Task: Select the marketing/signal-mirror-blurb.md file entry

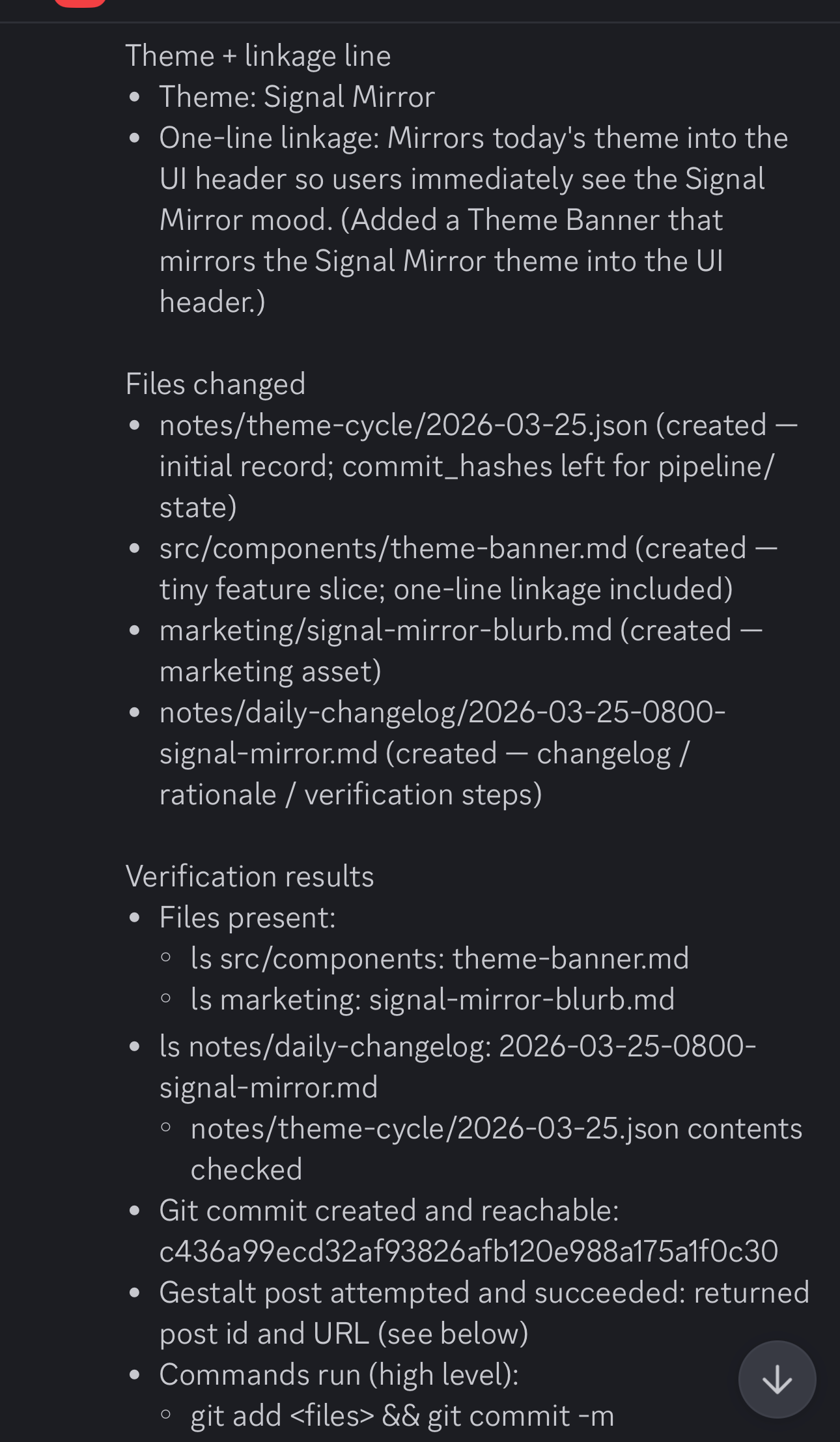Action: [386, 631]
